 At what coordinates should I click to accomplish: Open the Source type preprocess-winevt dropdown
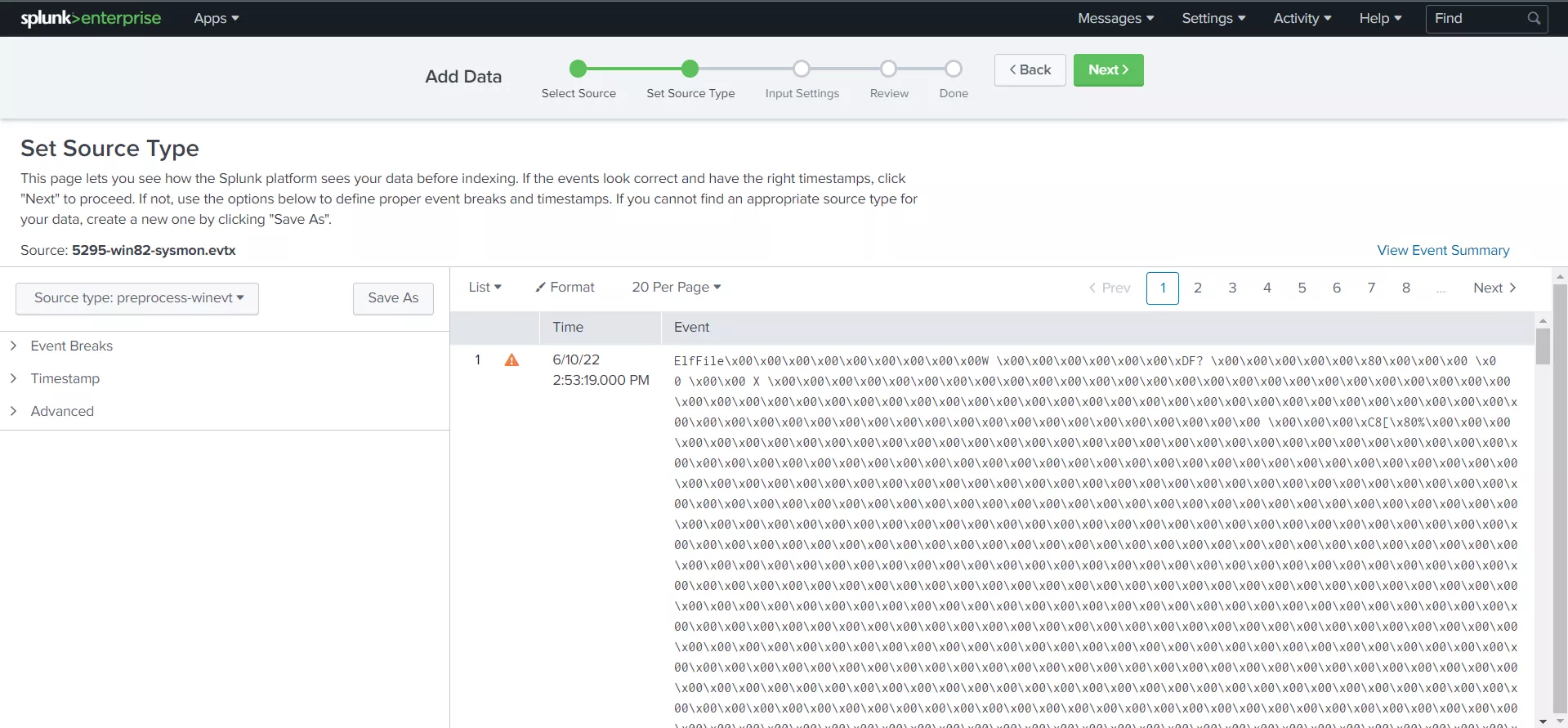coord(137,298)
